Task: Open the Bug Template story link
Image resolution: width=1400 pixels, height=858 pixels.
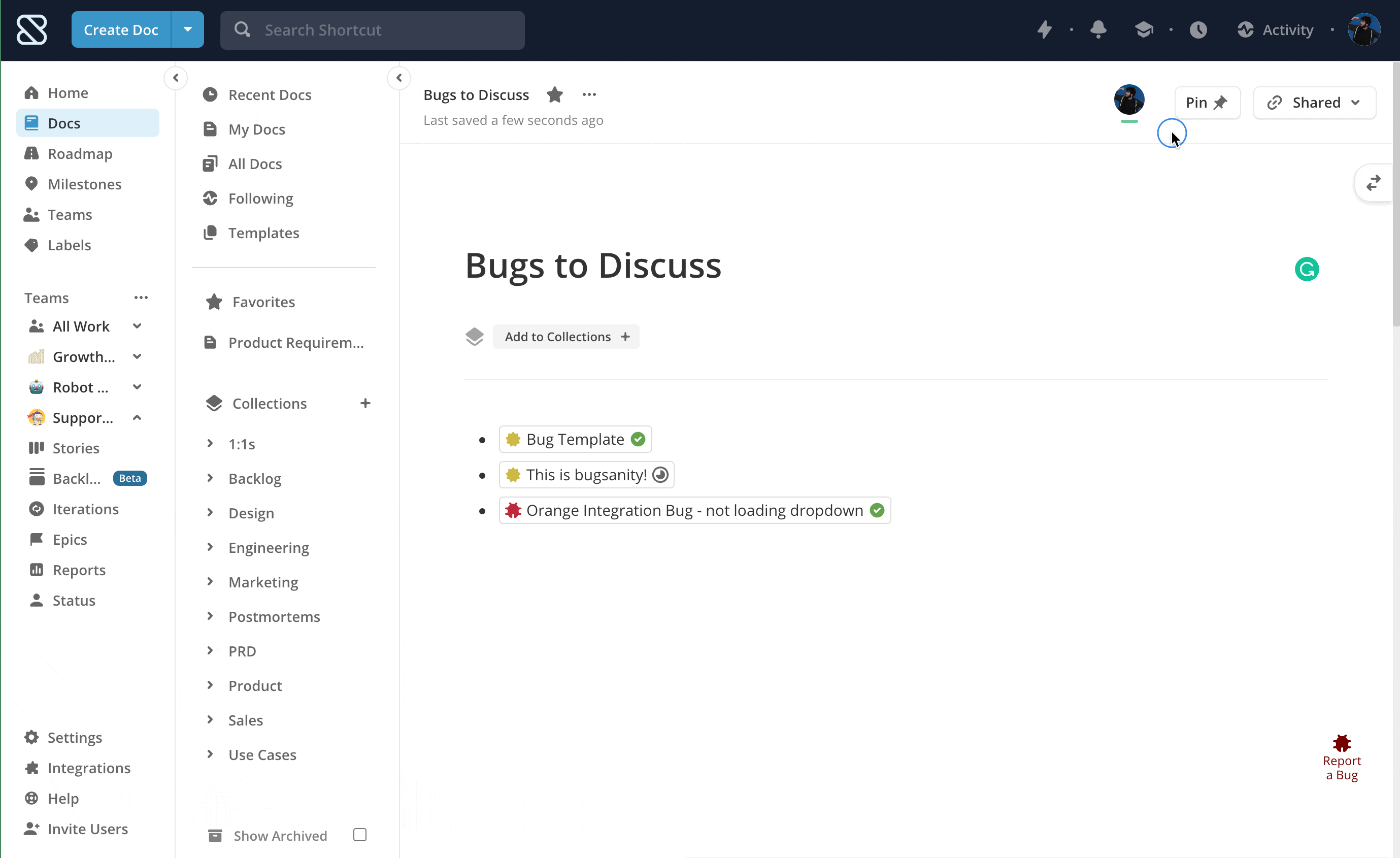Action: point(575,439)
